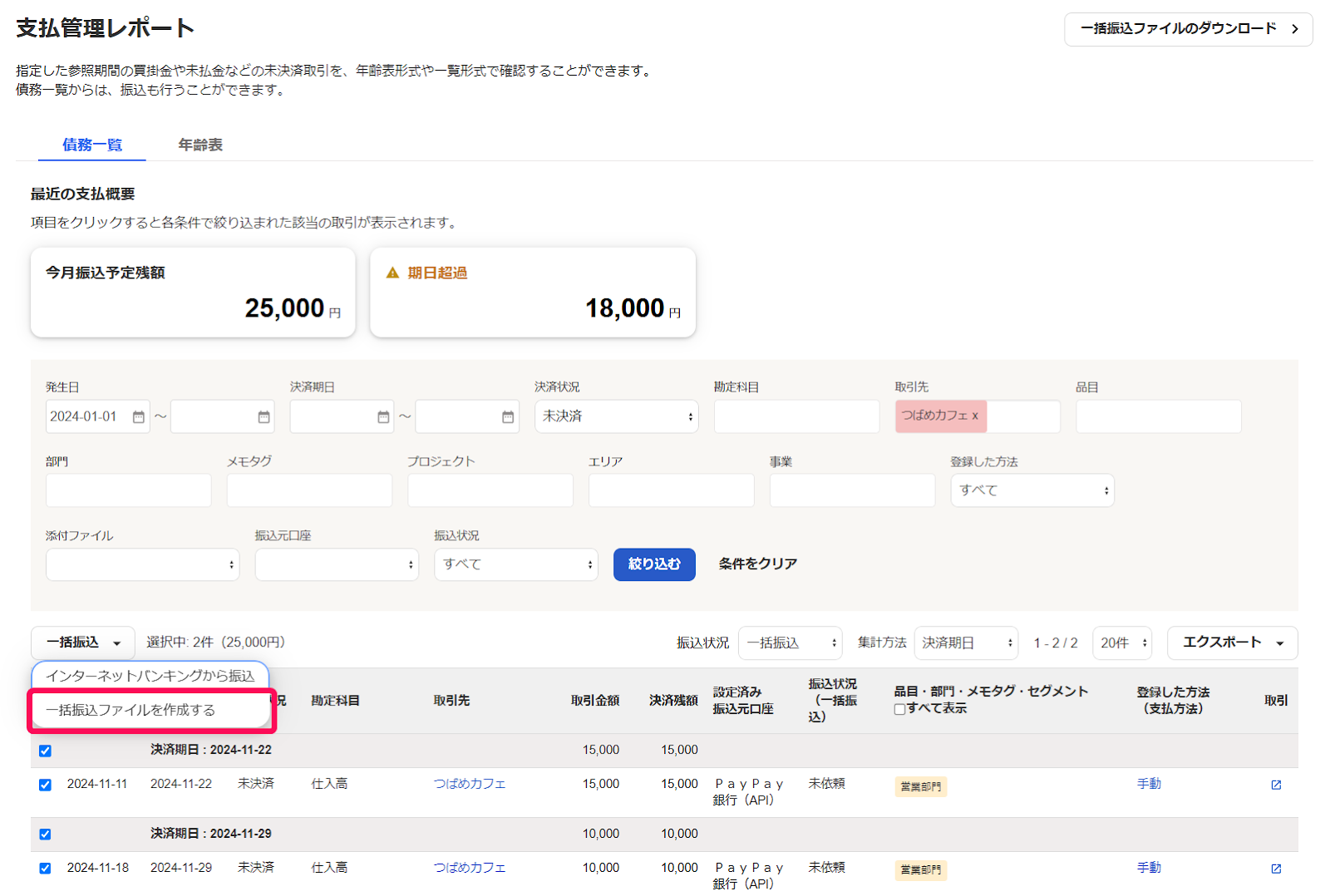Click 営業部門 tag in 2024-11-18 row
Image resolution: width=1330 pixels, height=896 pixels.
921,870
